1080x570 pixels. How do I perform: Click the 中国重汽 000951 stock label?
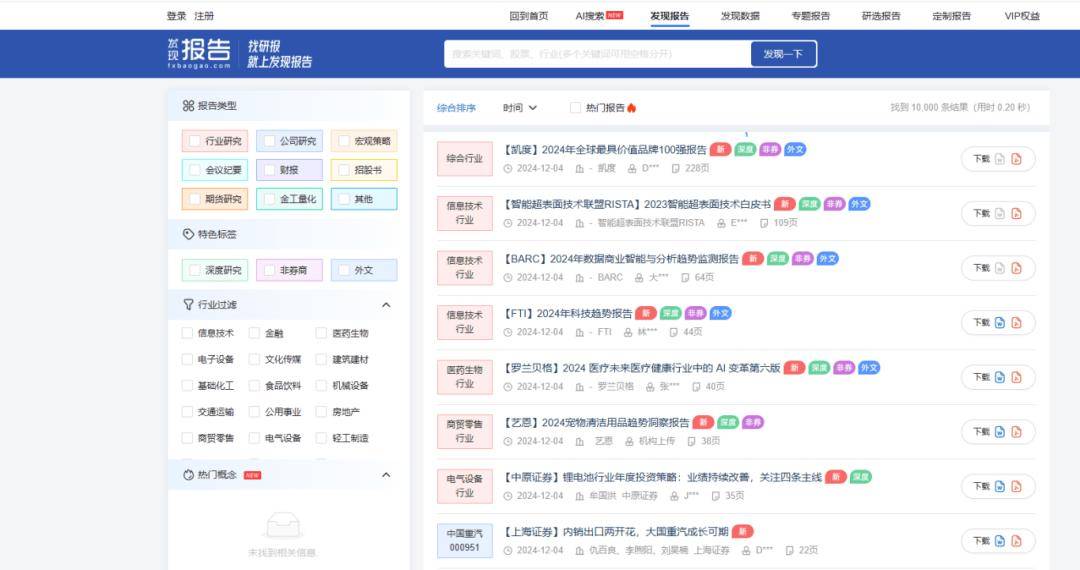[464, 540]
